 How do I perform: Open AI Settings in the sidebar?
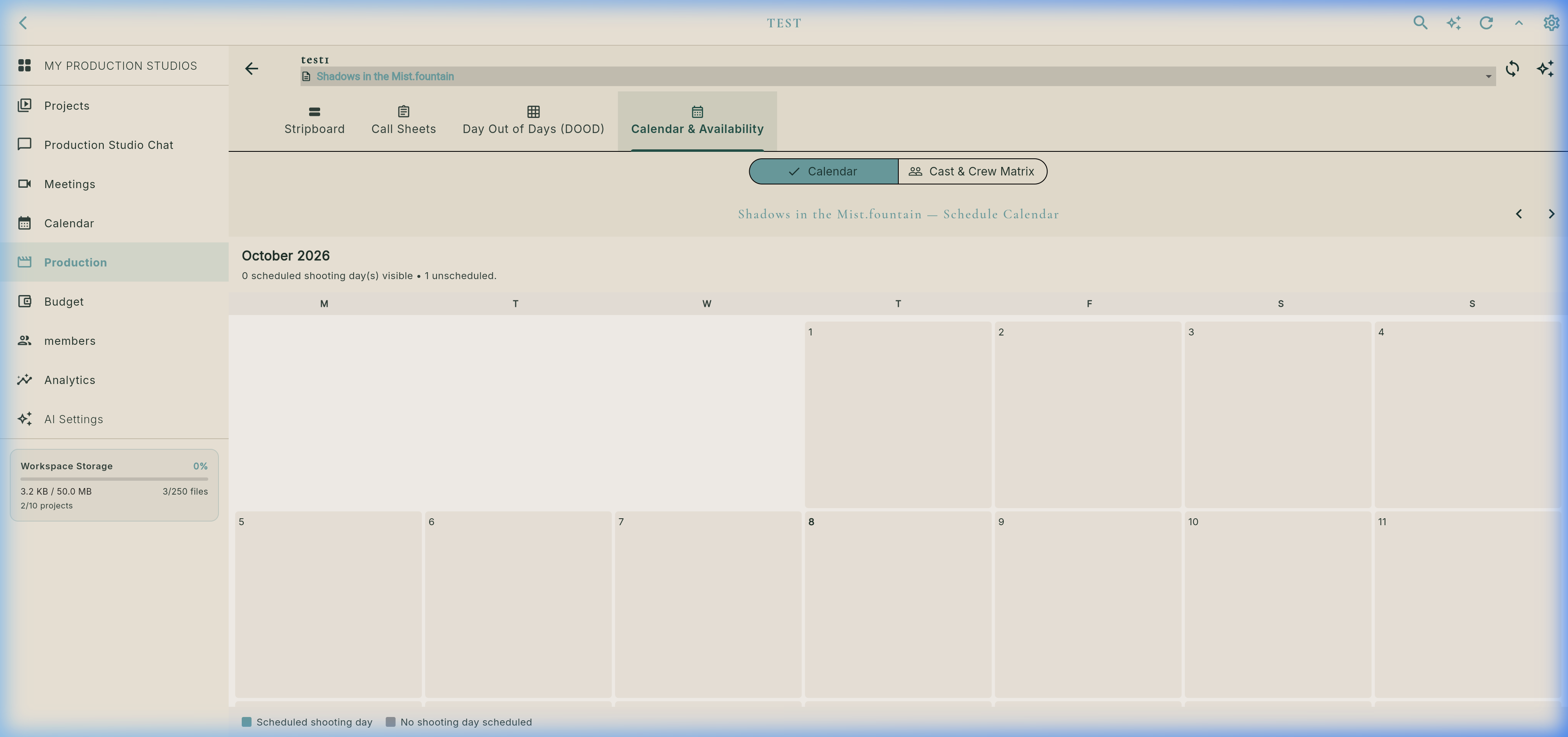(x=114, y=419)
